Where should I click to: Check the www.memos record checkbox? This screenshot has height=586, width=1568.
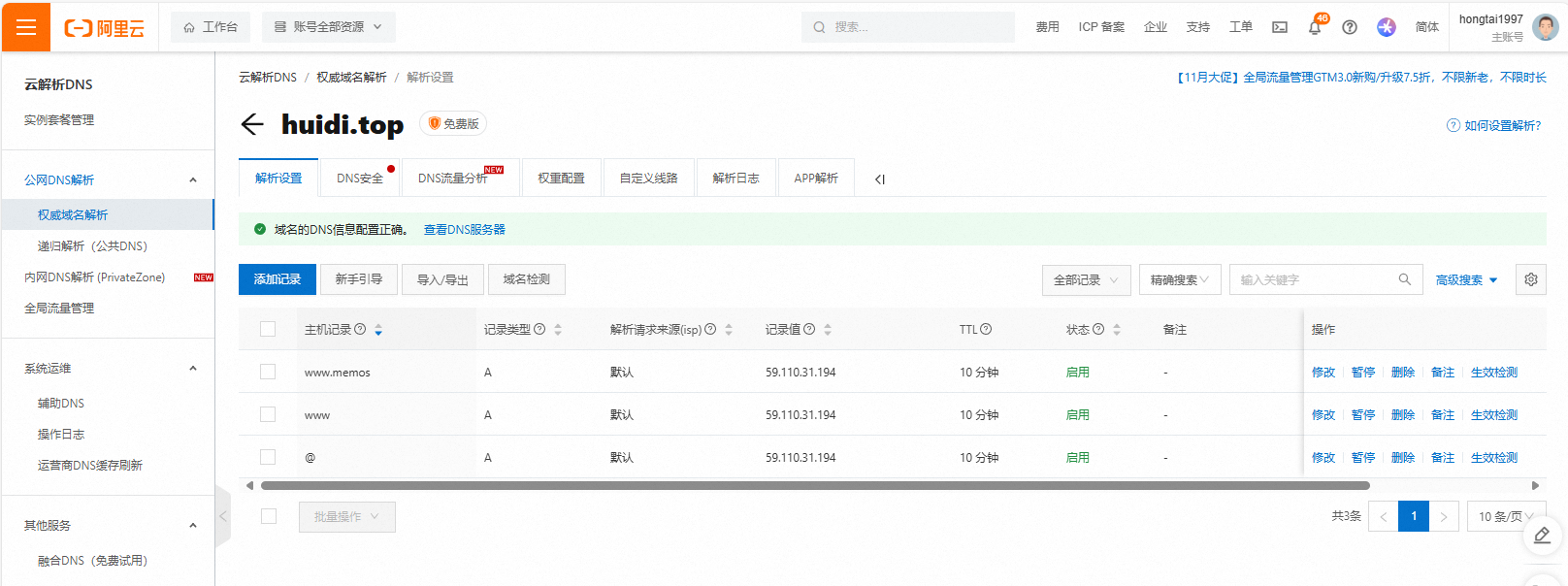pos(268,372)
